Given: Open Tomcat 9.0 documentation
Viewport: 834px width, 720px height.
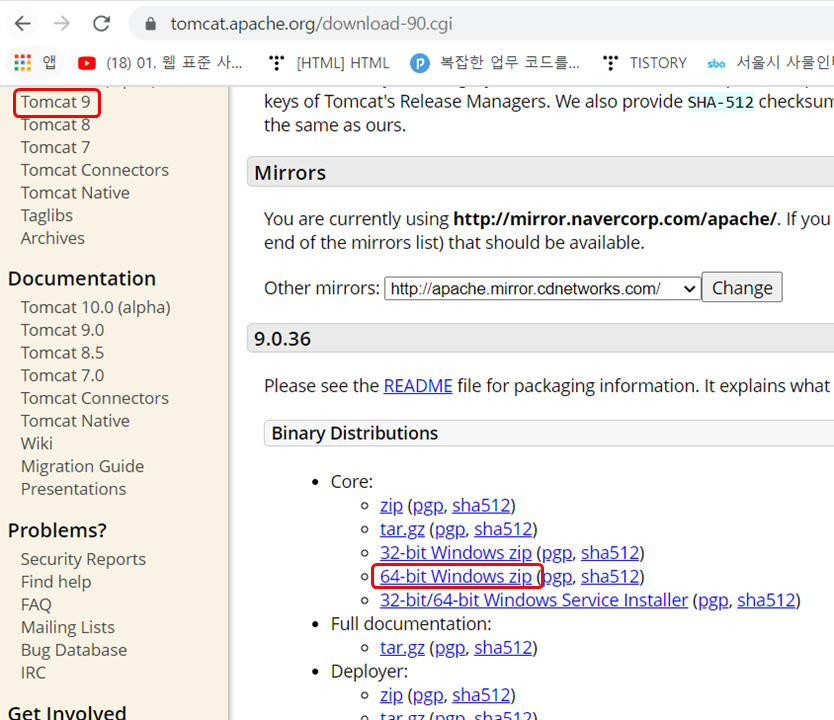Looking at the screenshot, I should [62, 330].
